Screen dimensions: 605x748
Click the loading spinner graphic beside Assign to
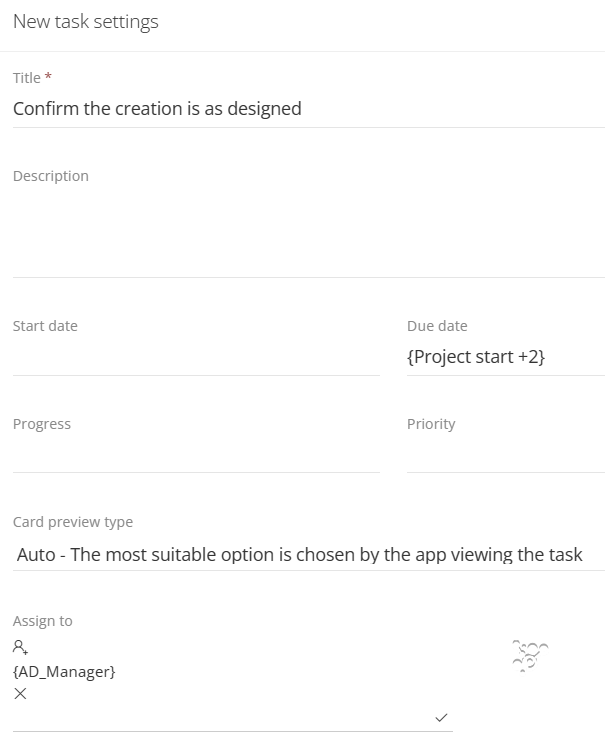(x=530, y=656)
